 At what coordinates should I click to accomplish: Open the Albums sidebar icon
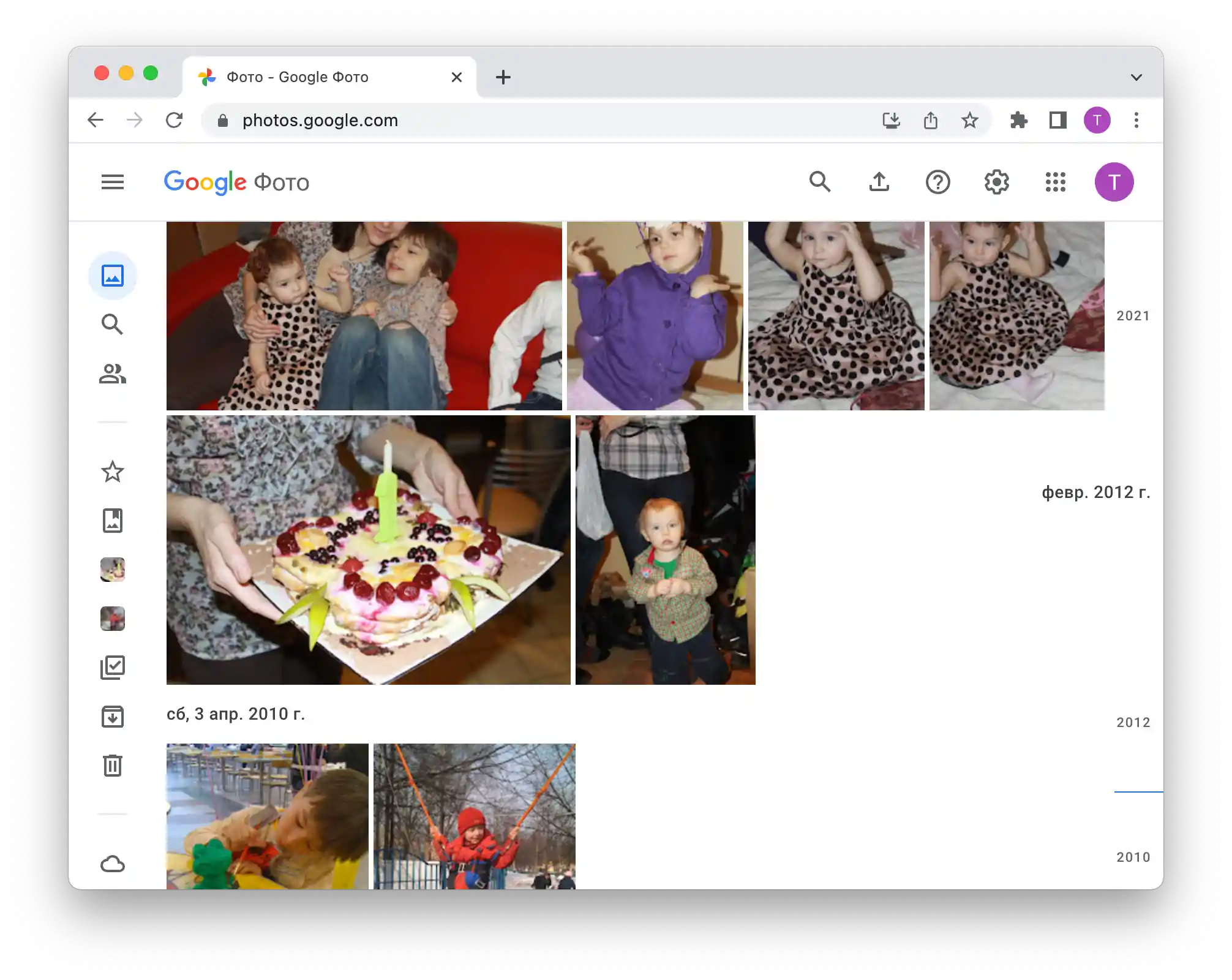point(113,521)
